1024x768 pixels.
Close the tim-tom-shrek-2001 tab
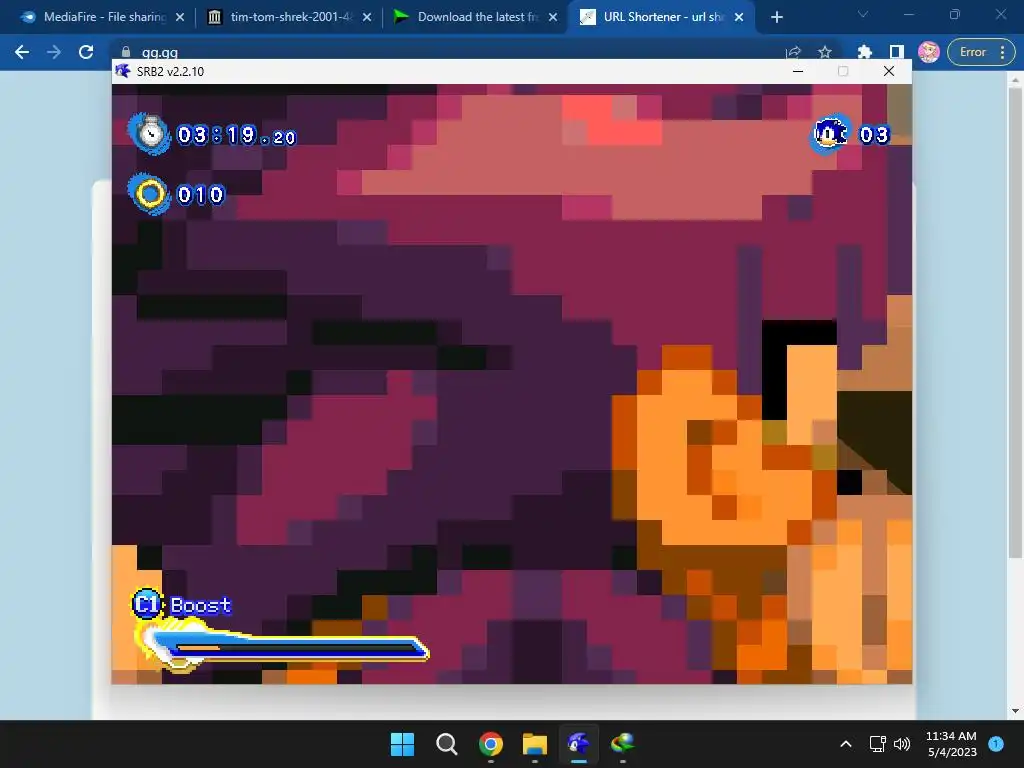(367, 17)
